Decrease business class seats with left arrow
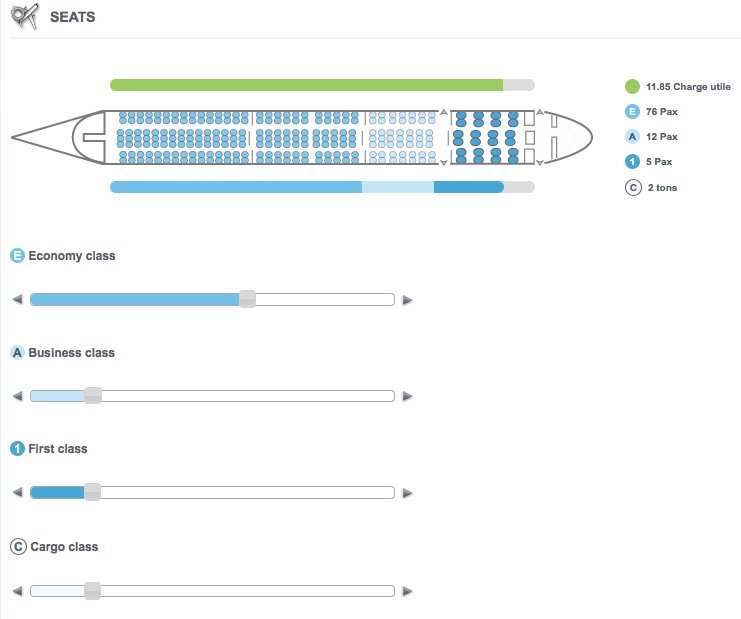The height and width of the screenshot is (619, 741). pyautogui.click(x=17, y=396)
